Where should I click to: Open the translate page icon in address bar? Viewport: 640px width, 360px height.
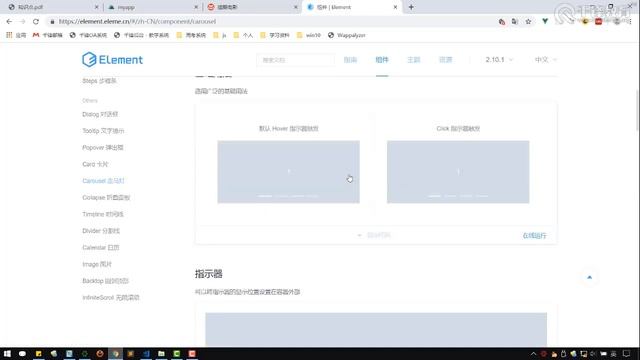coord(515,21)
